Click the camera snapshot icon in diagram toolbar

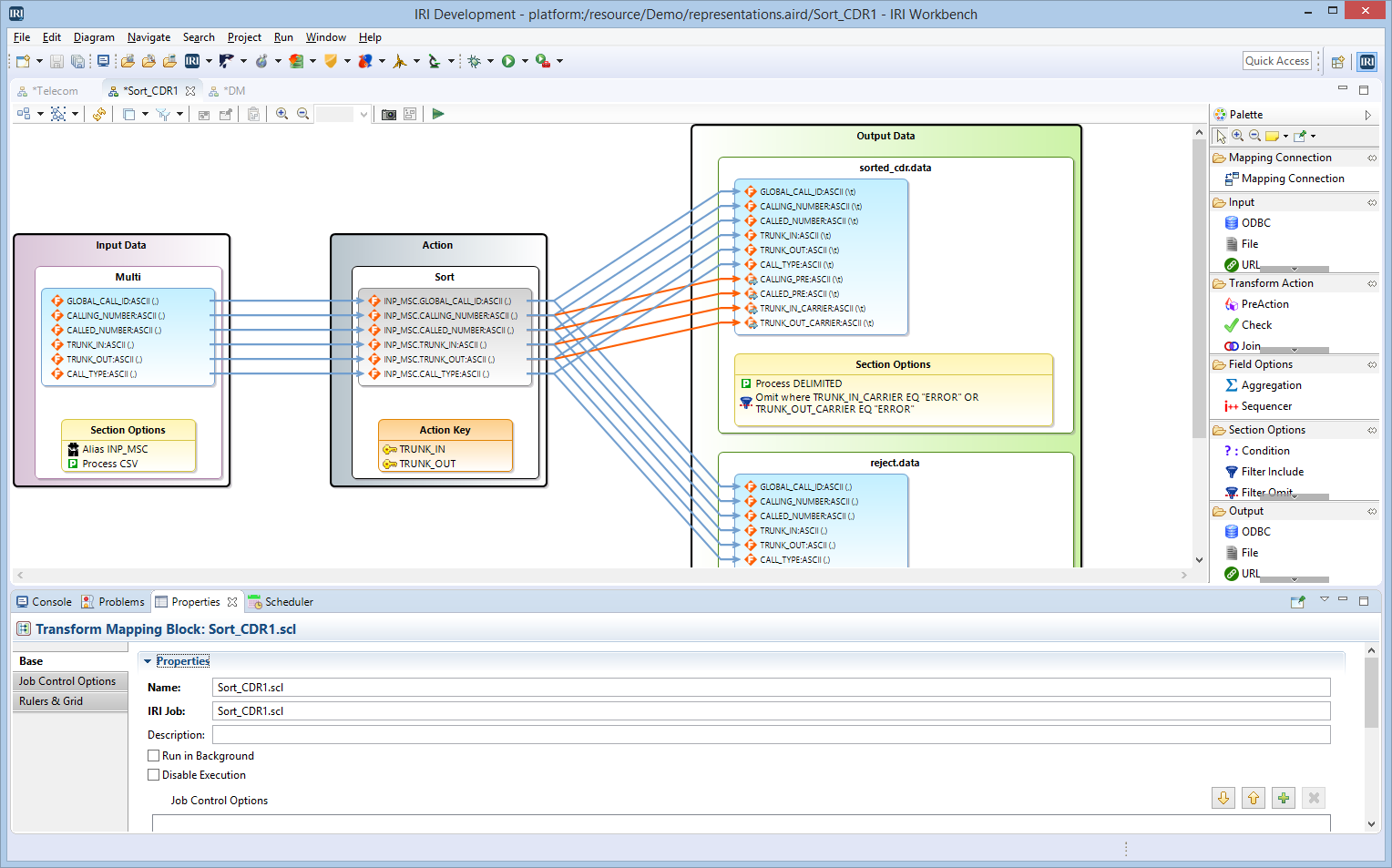[x=389, y=114]
